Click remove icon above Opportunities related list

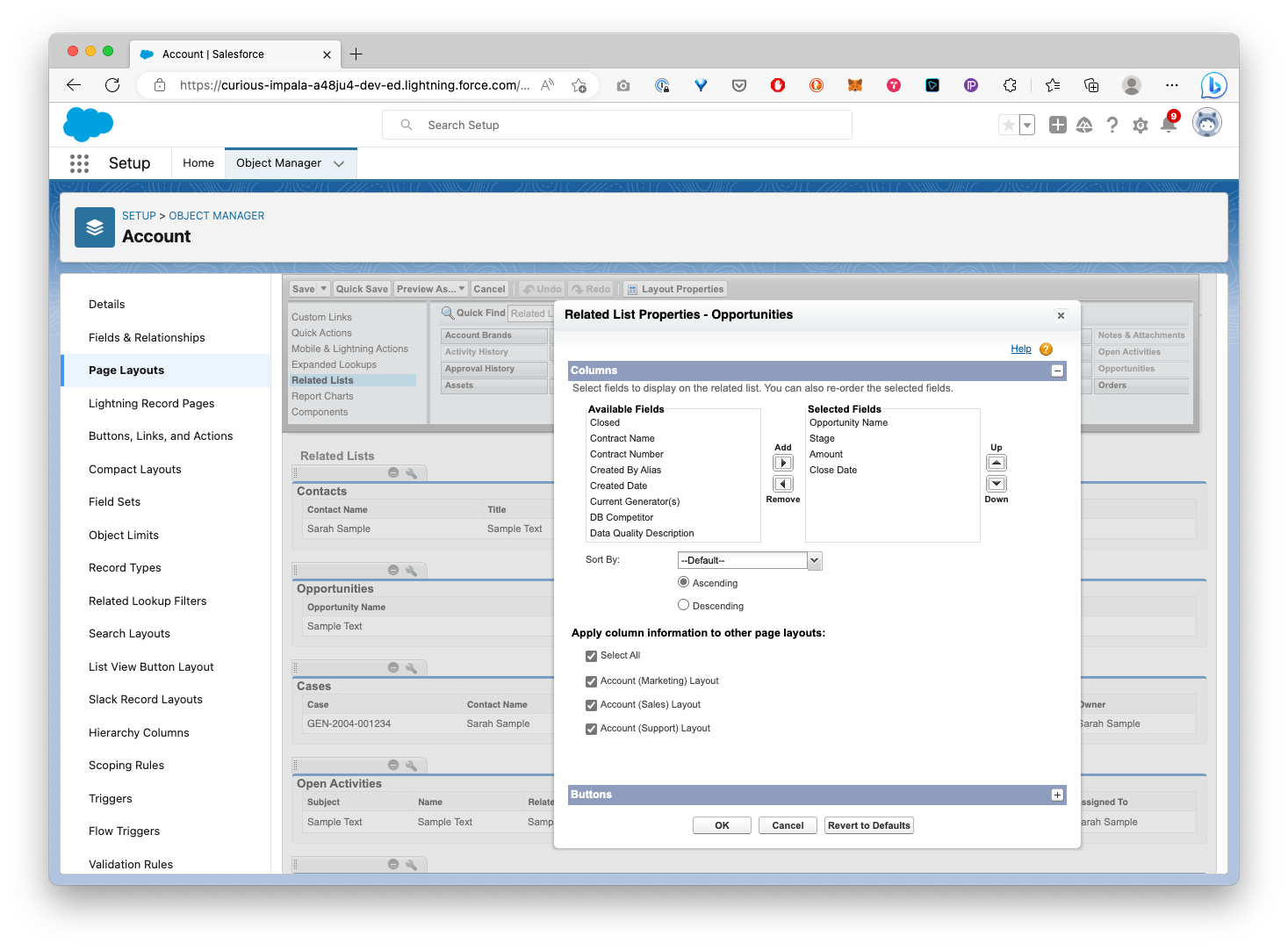[393, 571]
